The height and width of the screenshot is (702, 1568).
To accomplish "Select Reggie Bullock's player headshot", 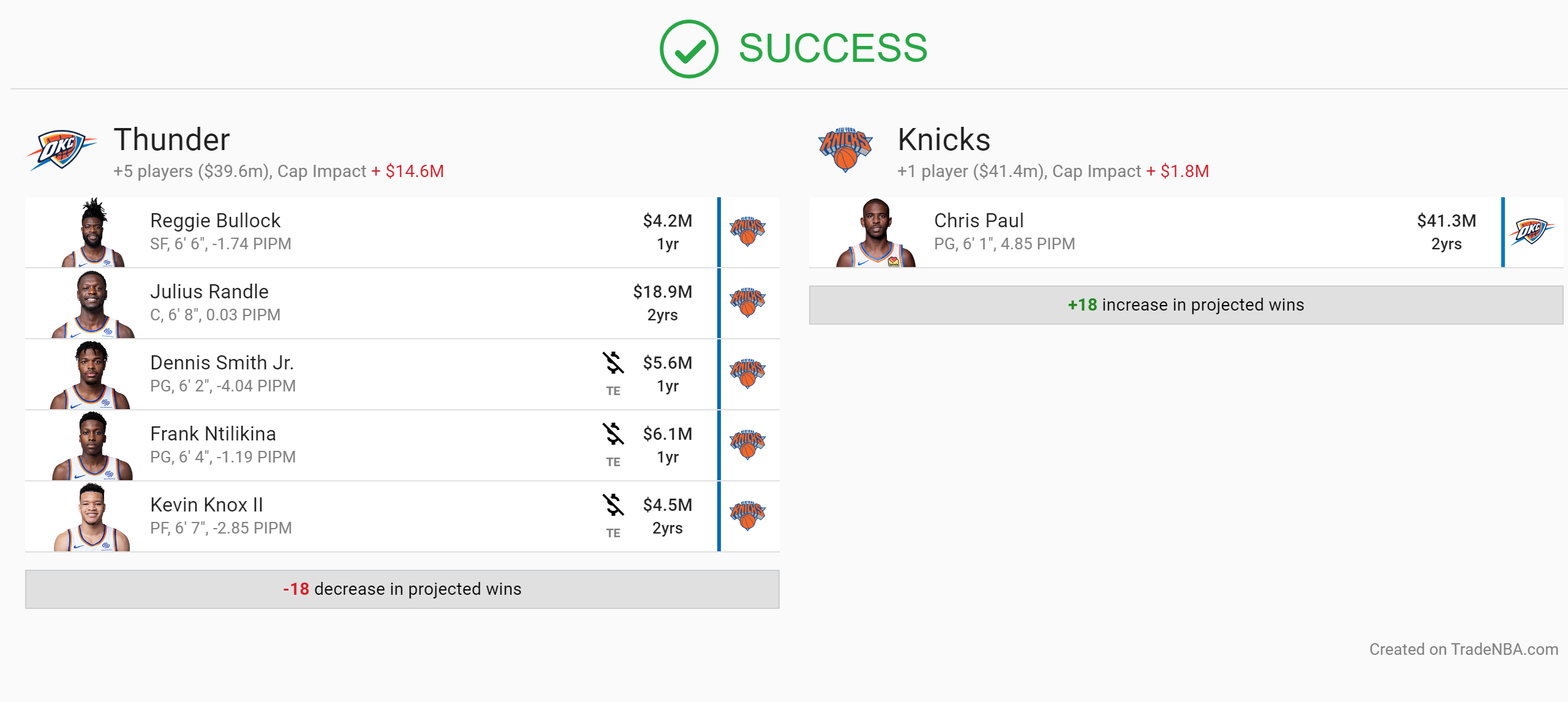I will [93, 233].
